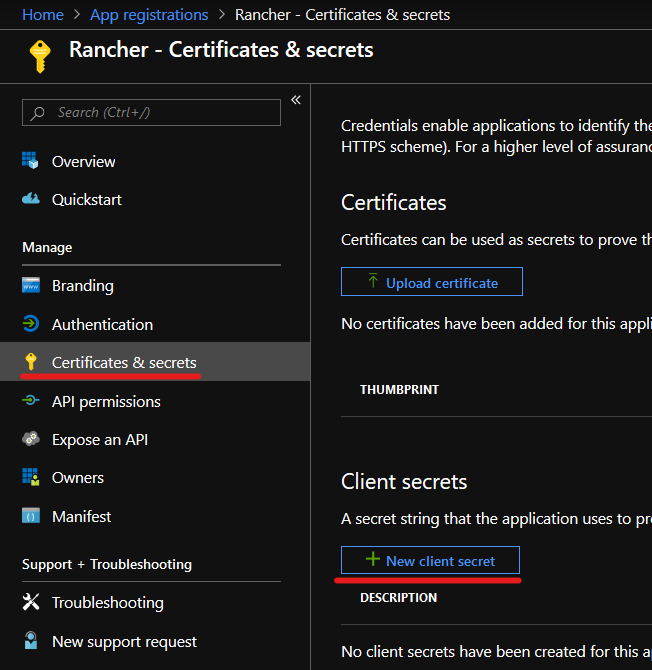Click the New client secret button
652x670 pixels.
tap(430, 560)
